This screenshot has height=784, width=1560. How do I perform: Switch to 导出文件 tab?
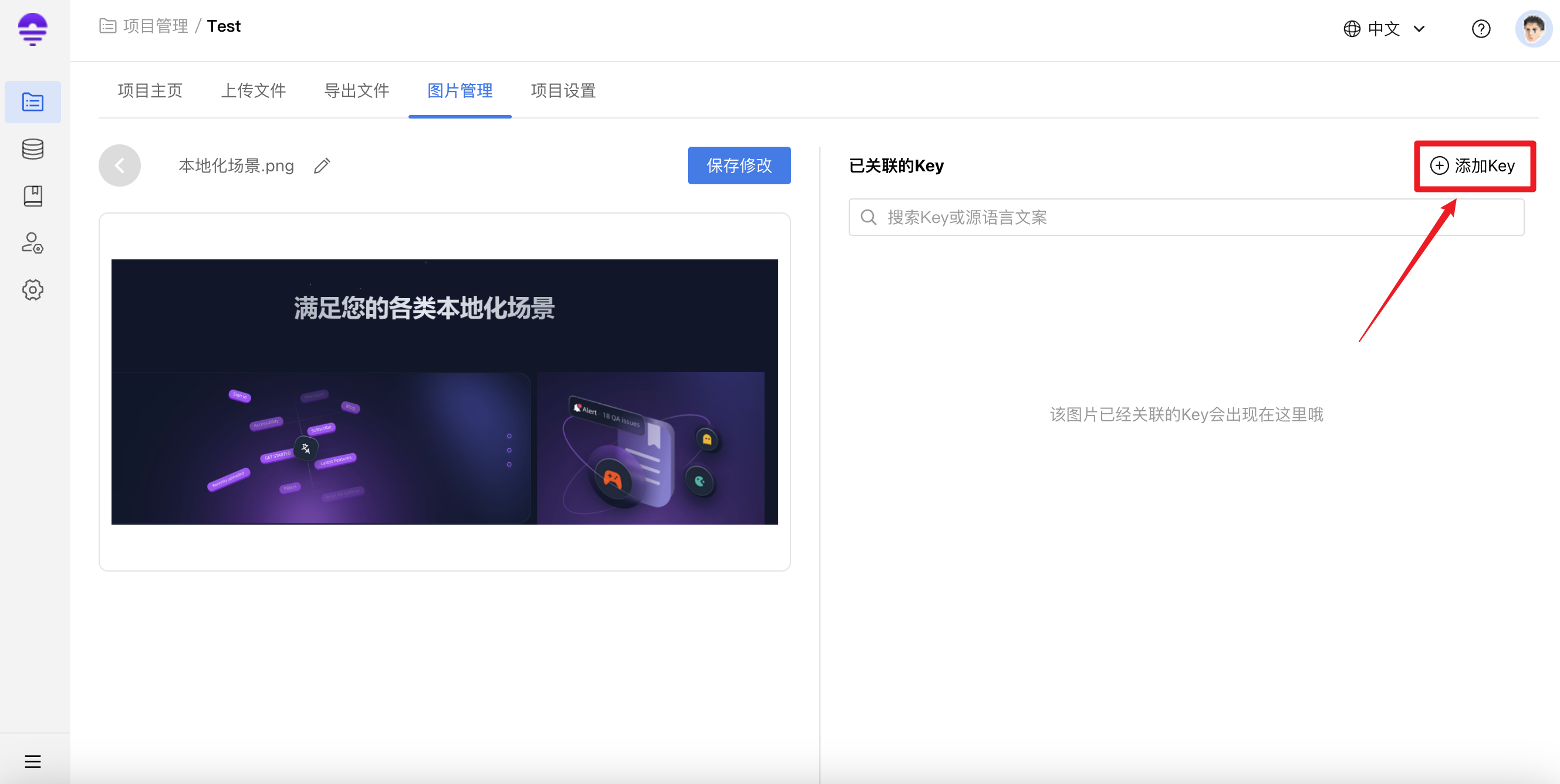(357, 91)
